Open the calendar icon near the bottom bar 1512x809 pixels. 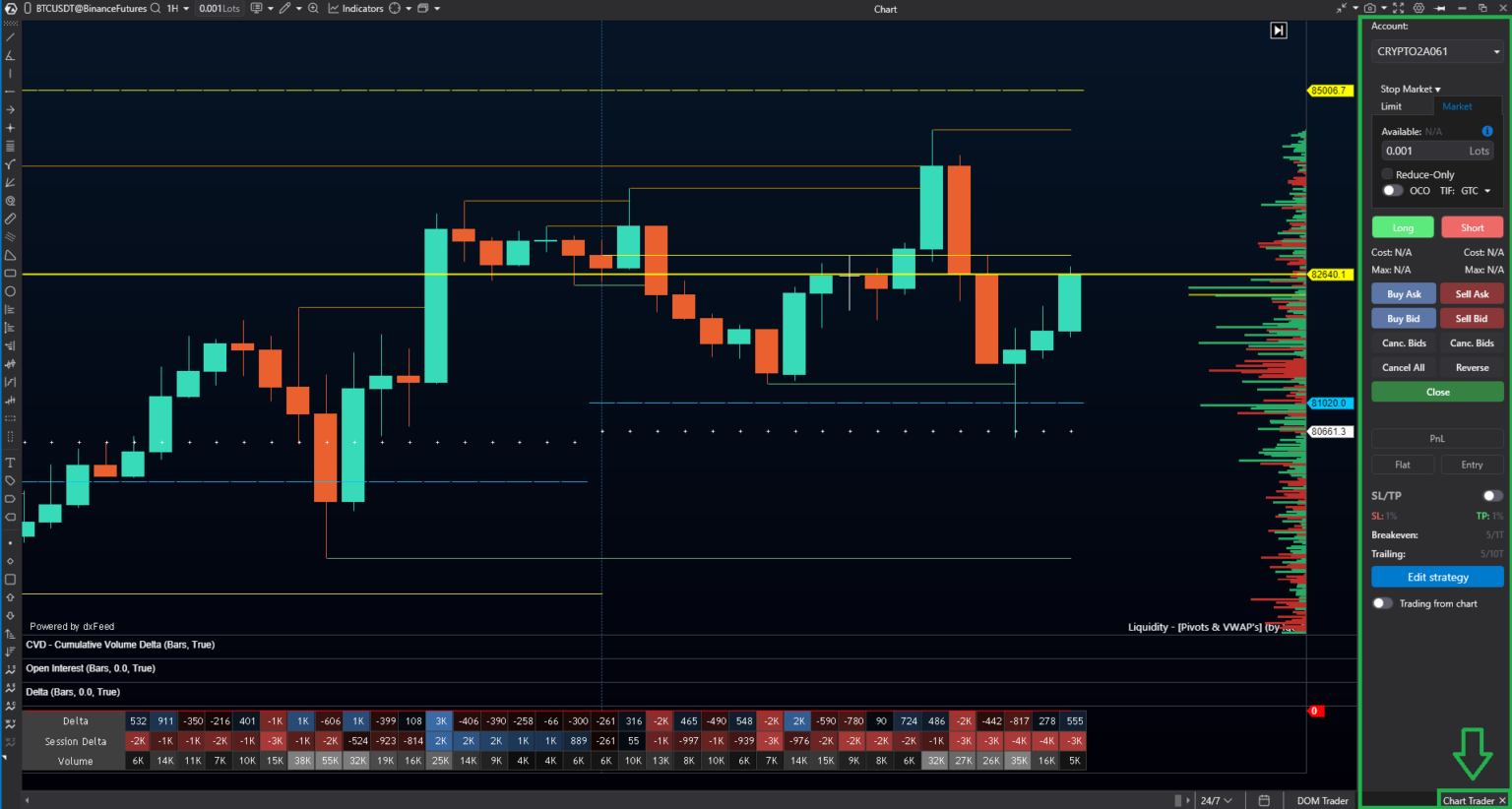pos(1263,799)
